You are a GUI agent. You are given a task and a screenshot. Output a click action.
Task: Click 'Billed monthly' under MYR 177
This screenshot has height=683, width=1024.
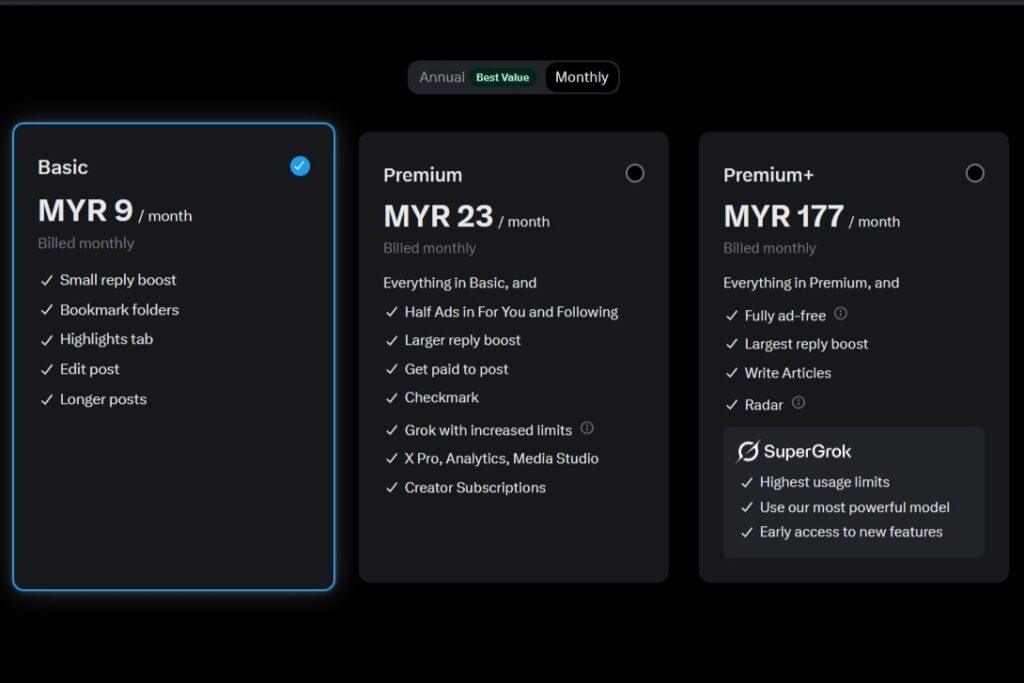(x=769, y=248)
